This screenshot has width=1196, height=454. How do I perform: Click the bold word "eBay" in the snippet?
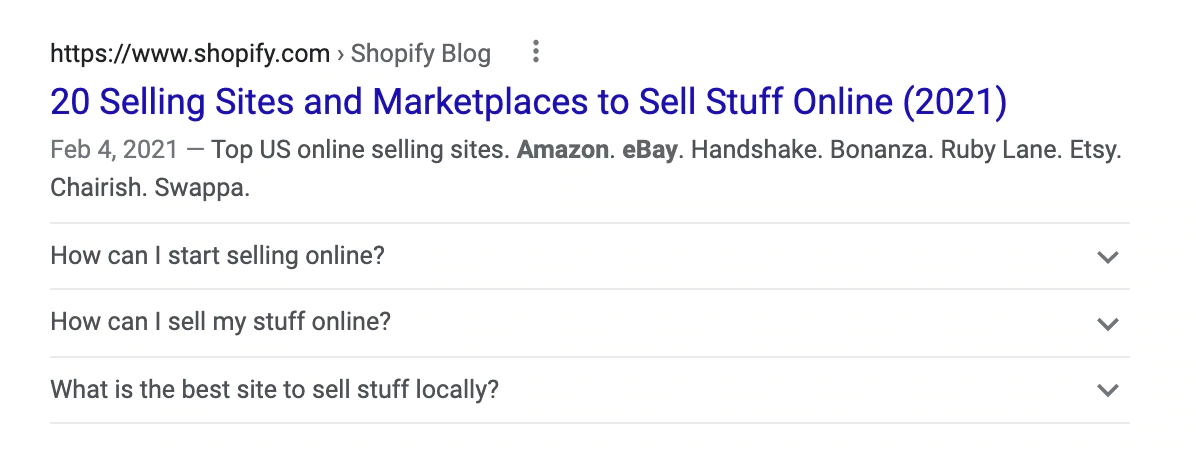(650, 151)
